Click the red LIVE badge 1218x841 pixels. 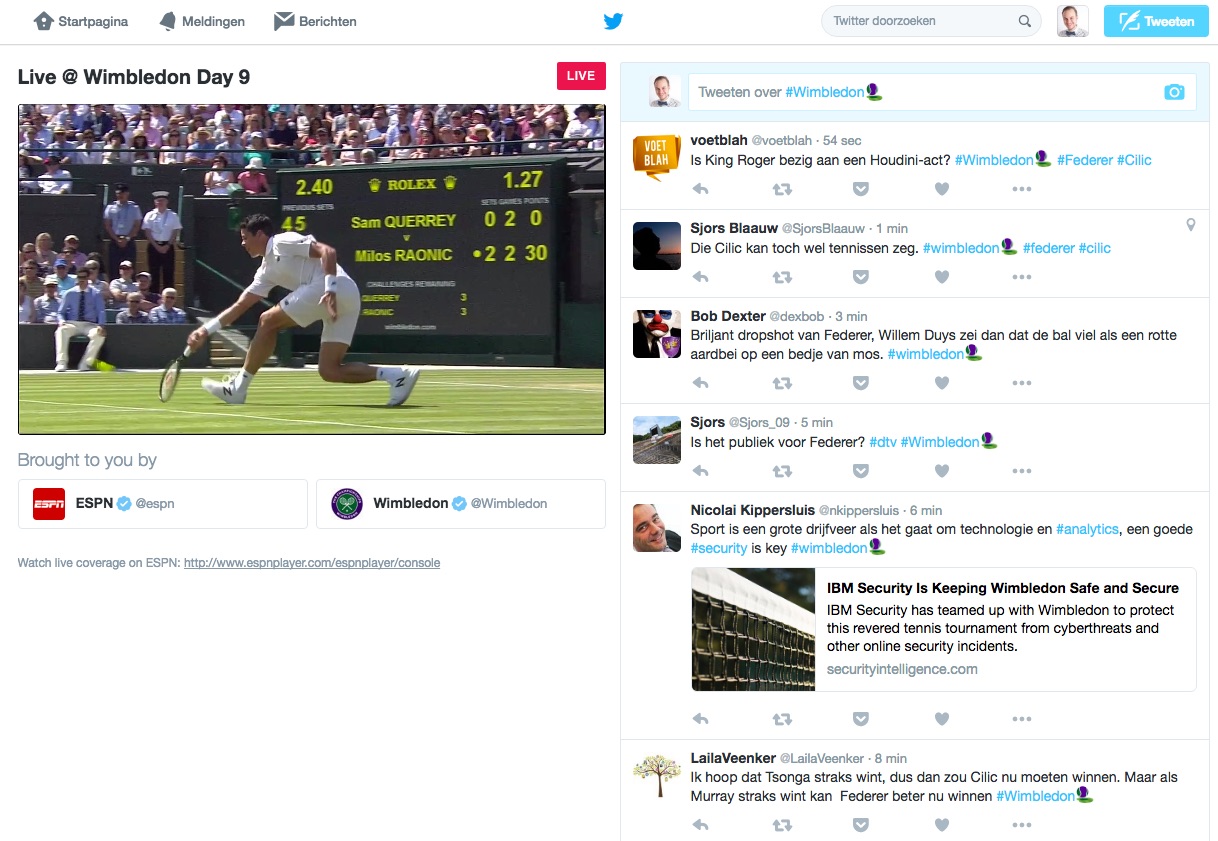[x=581, y=75]
